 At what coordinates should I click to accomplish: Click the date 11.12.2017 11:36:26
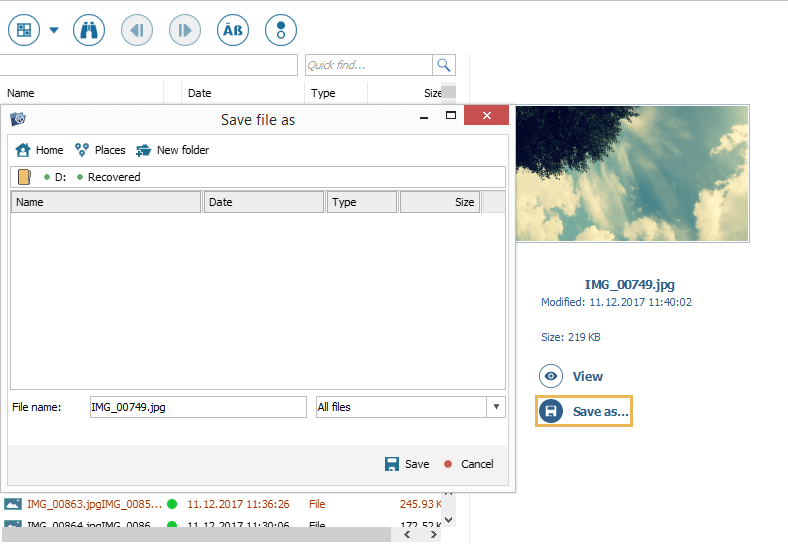pyautogui.click(x=238, y=504)
